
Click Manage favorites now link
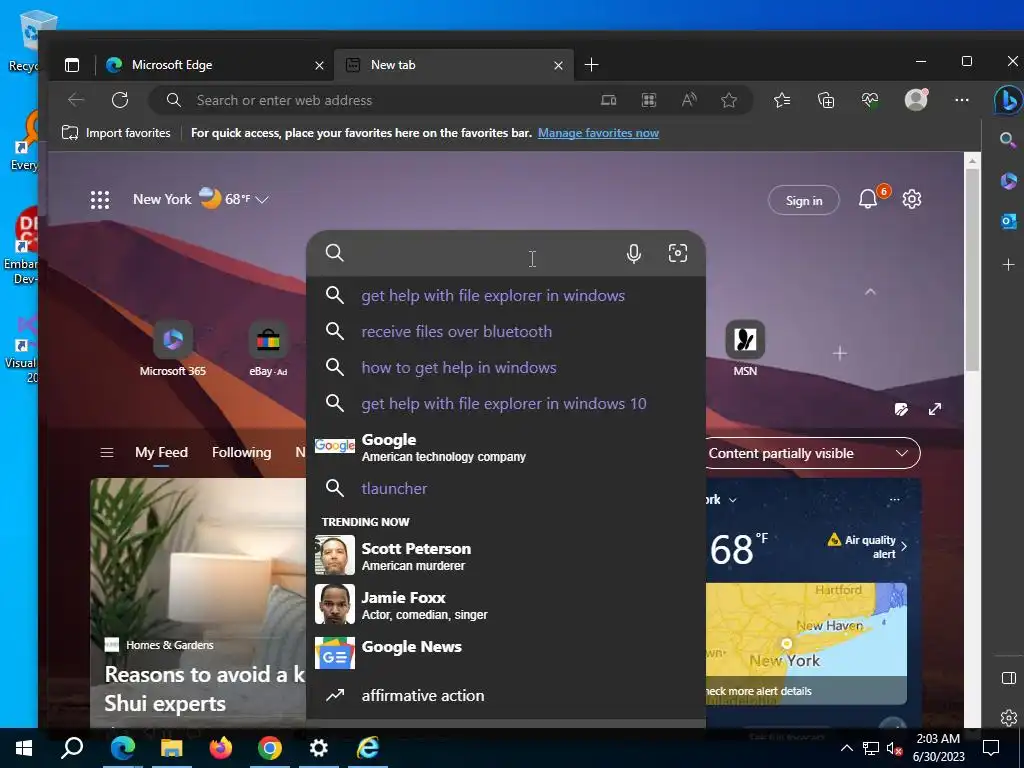click(x=598, y=133)
